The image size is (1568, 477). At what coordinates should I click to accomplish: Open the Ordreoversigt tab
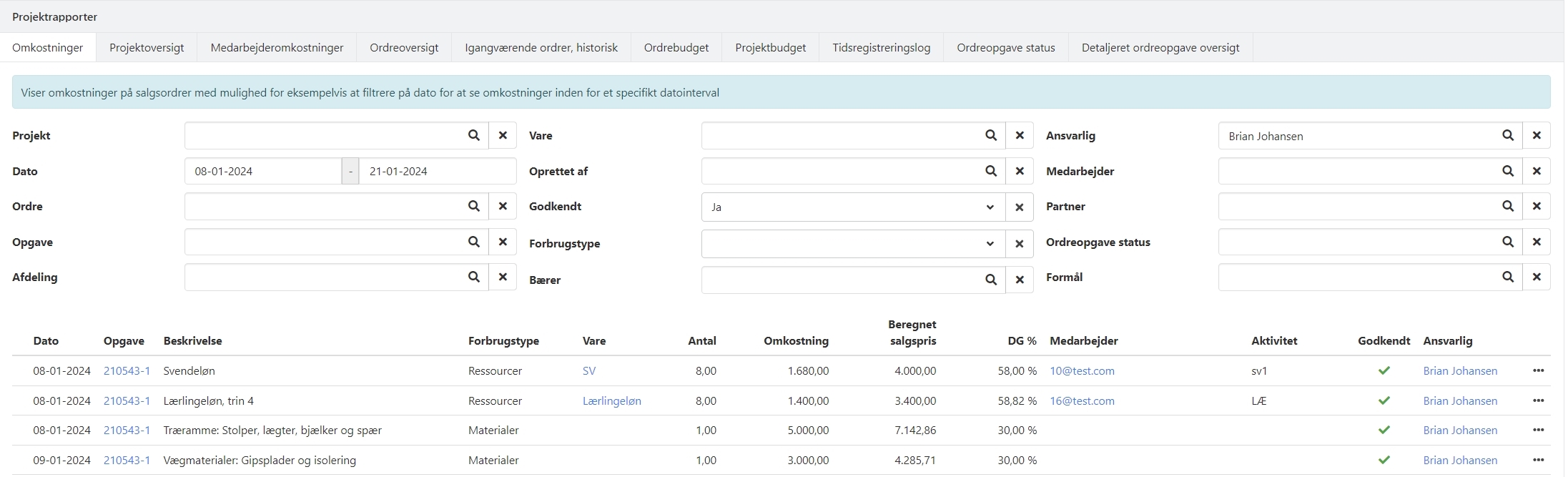click(404, 48)
